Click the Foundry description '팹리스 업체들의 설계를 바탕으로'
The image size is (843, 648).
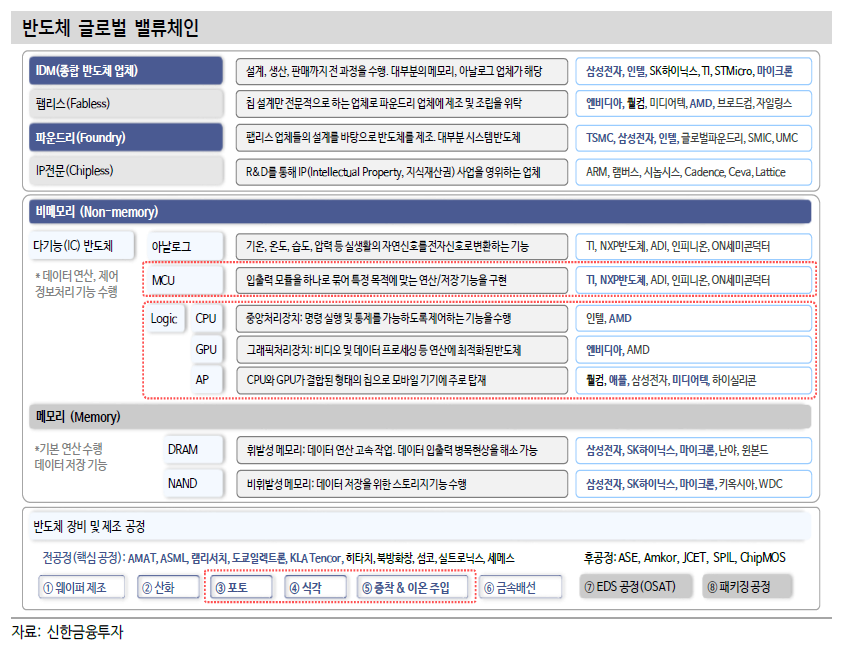402,138
